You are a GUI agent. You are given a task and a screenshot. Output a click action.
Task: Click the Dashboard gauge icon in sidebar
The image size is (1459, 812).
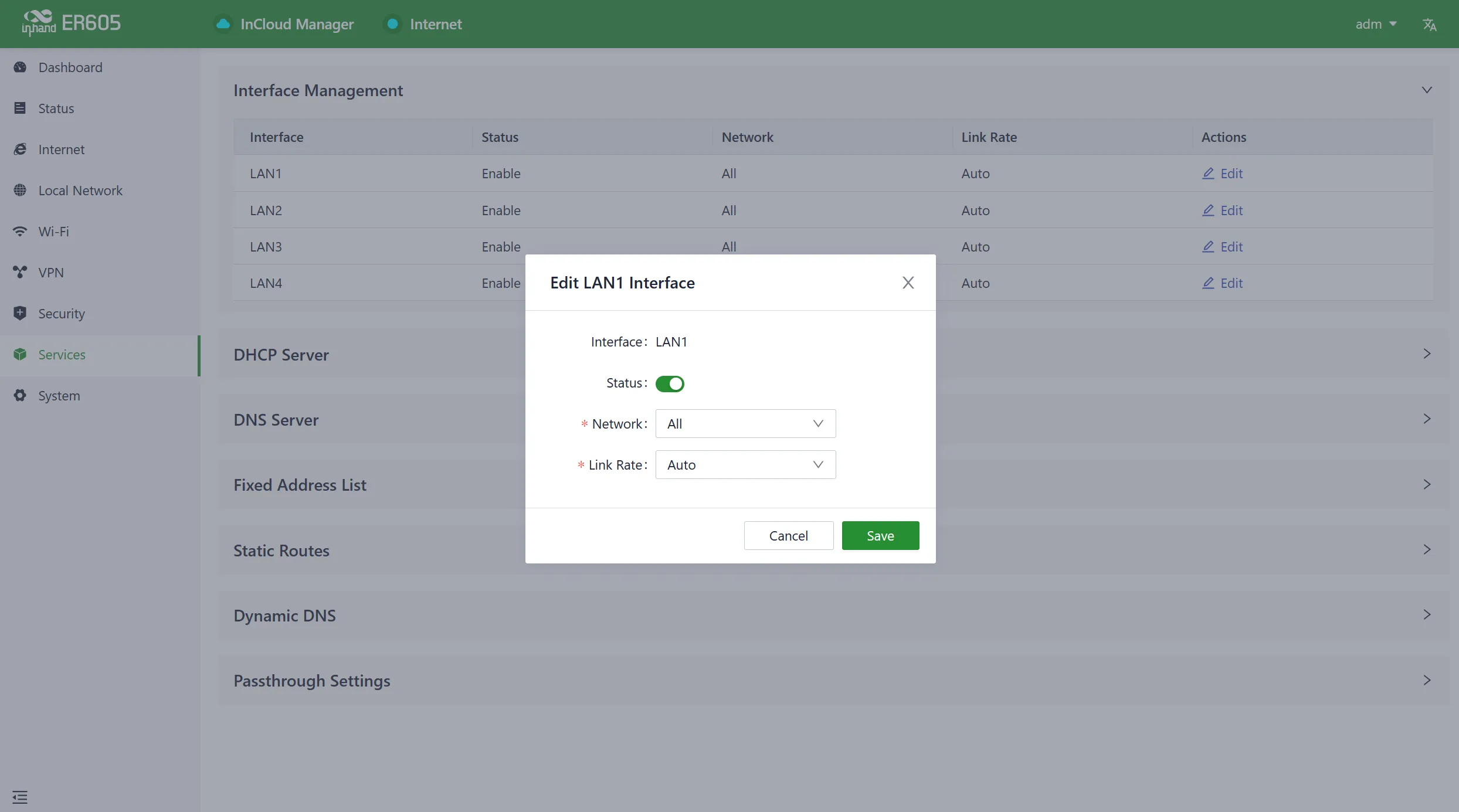click(20, 67)
